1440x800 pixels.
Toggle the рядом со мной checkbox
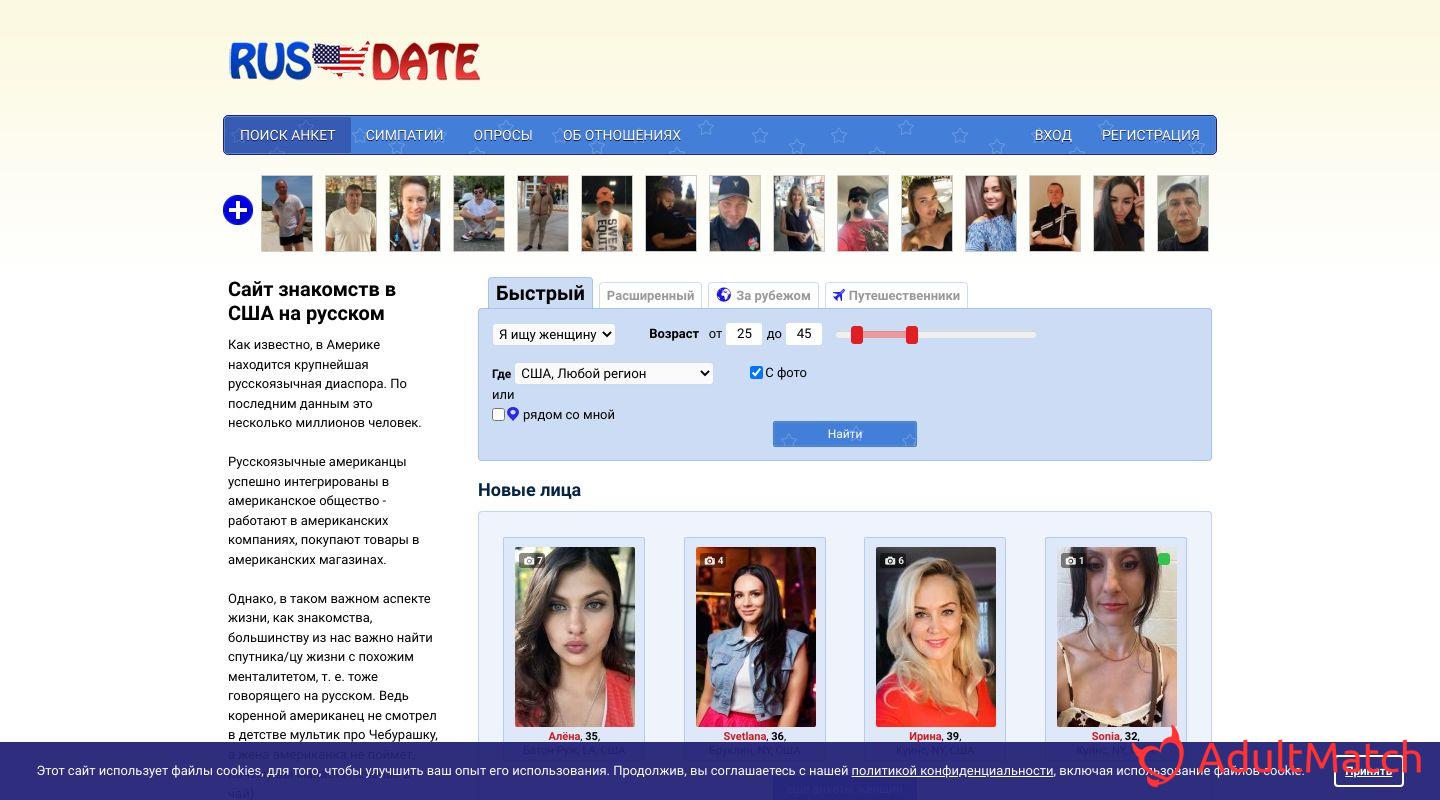click(x=498, y=414)
